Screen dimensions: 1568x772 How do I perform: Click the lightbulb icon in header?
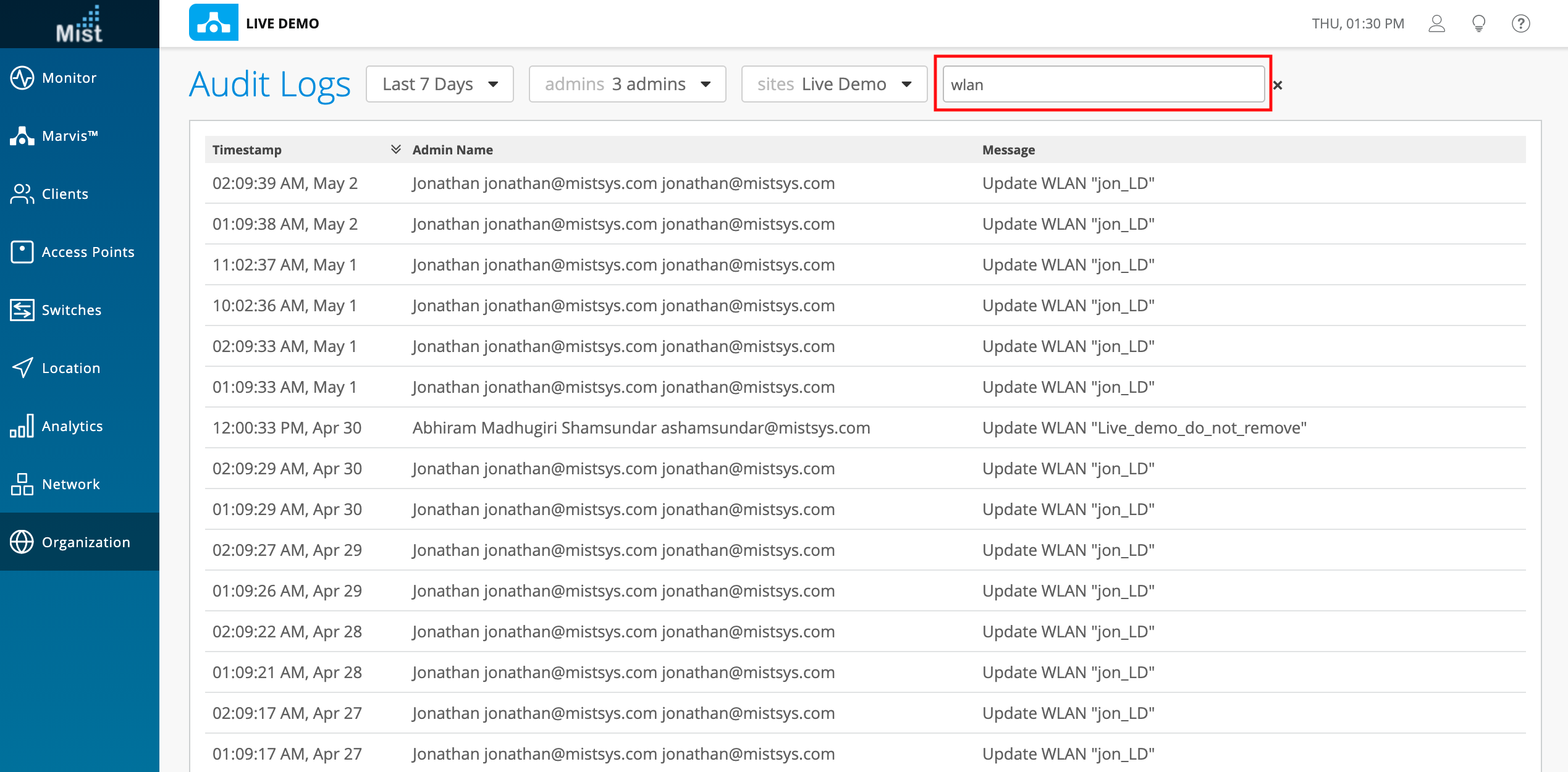[x=1479, y=23]
